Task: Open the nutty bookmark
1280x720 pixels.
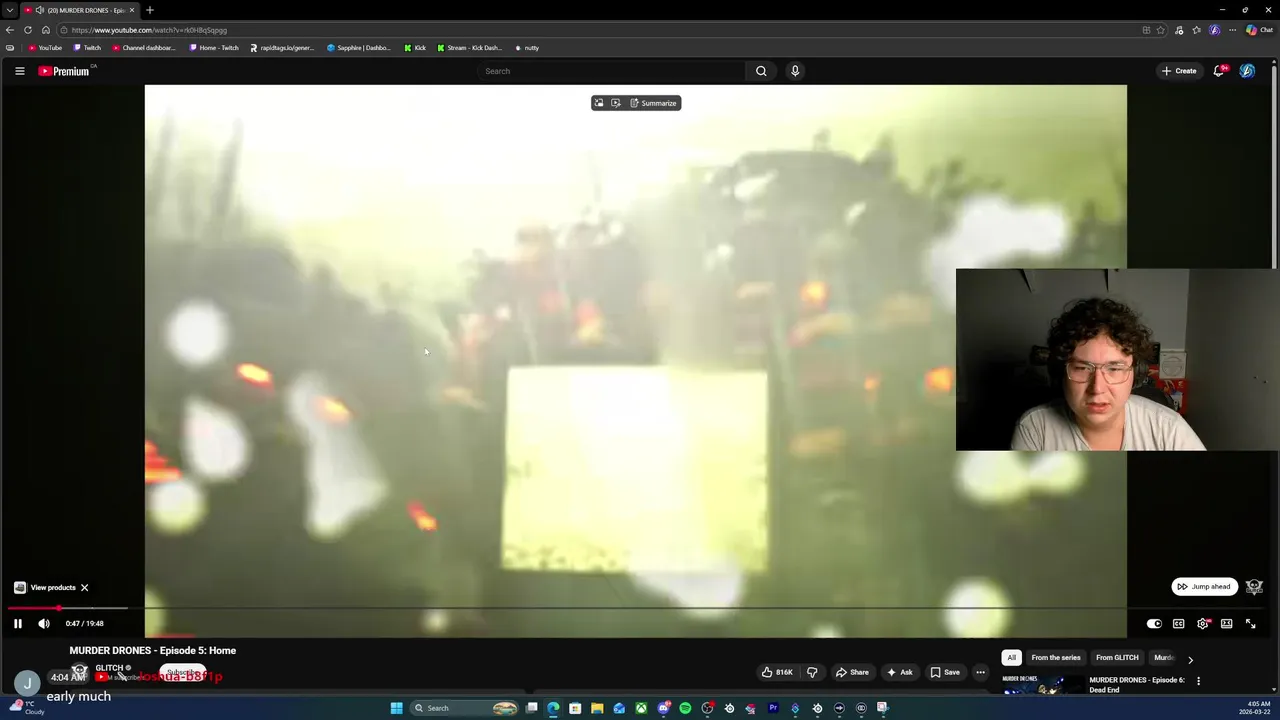Action: (527, 48)
